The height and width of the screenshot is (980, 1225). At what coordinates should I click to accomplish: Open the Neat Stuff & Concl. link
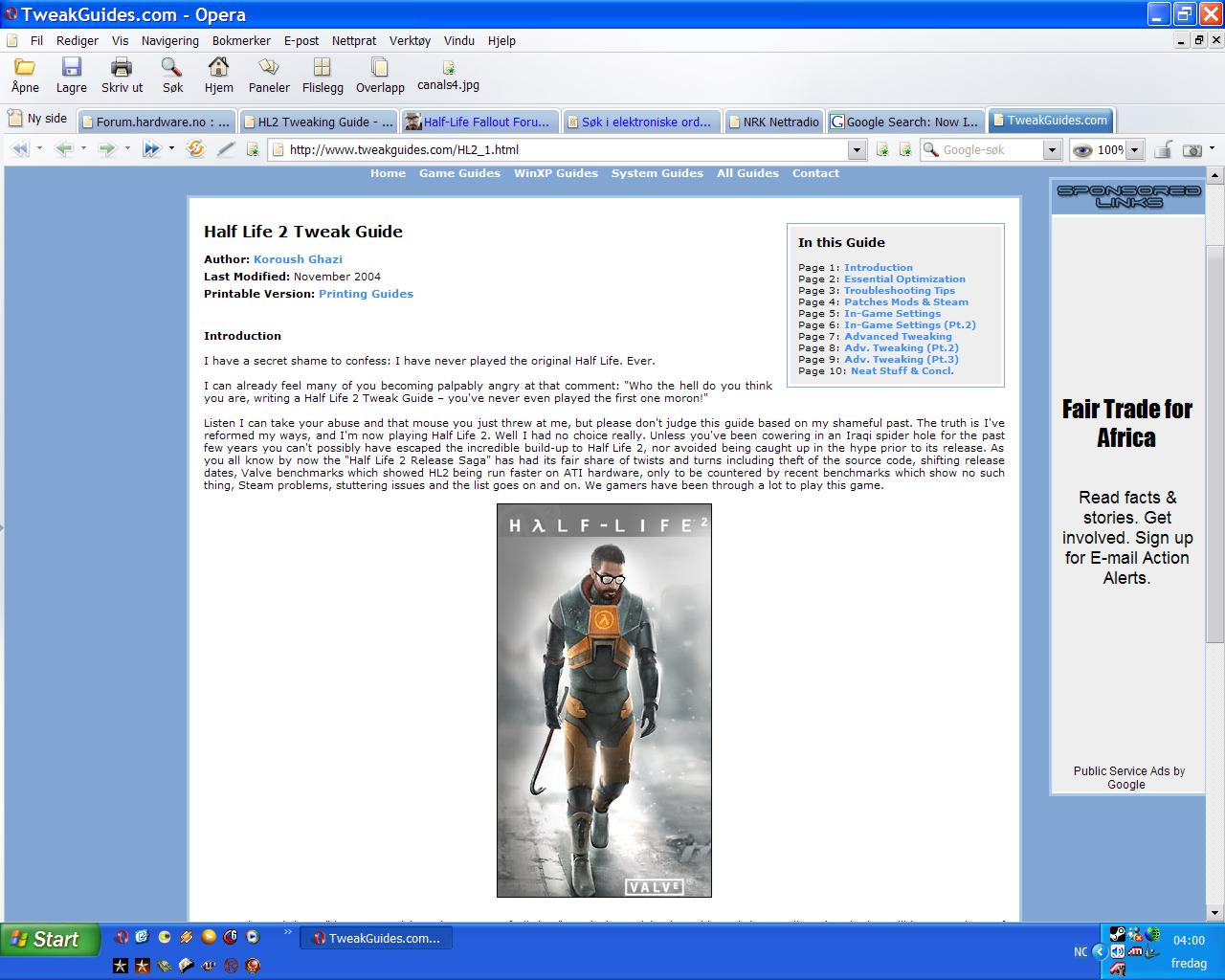point(902,371)
